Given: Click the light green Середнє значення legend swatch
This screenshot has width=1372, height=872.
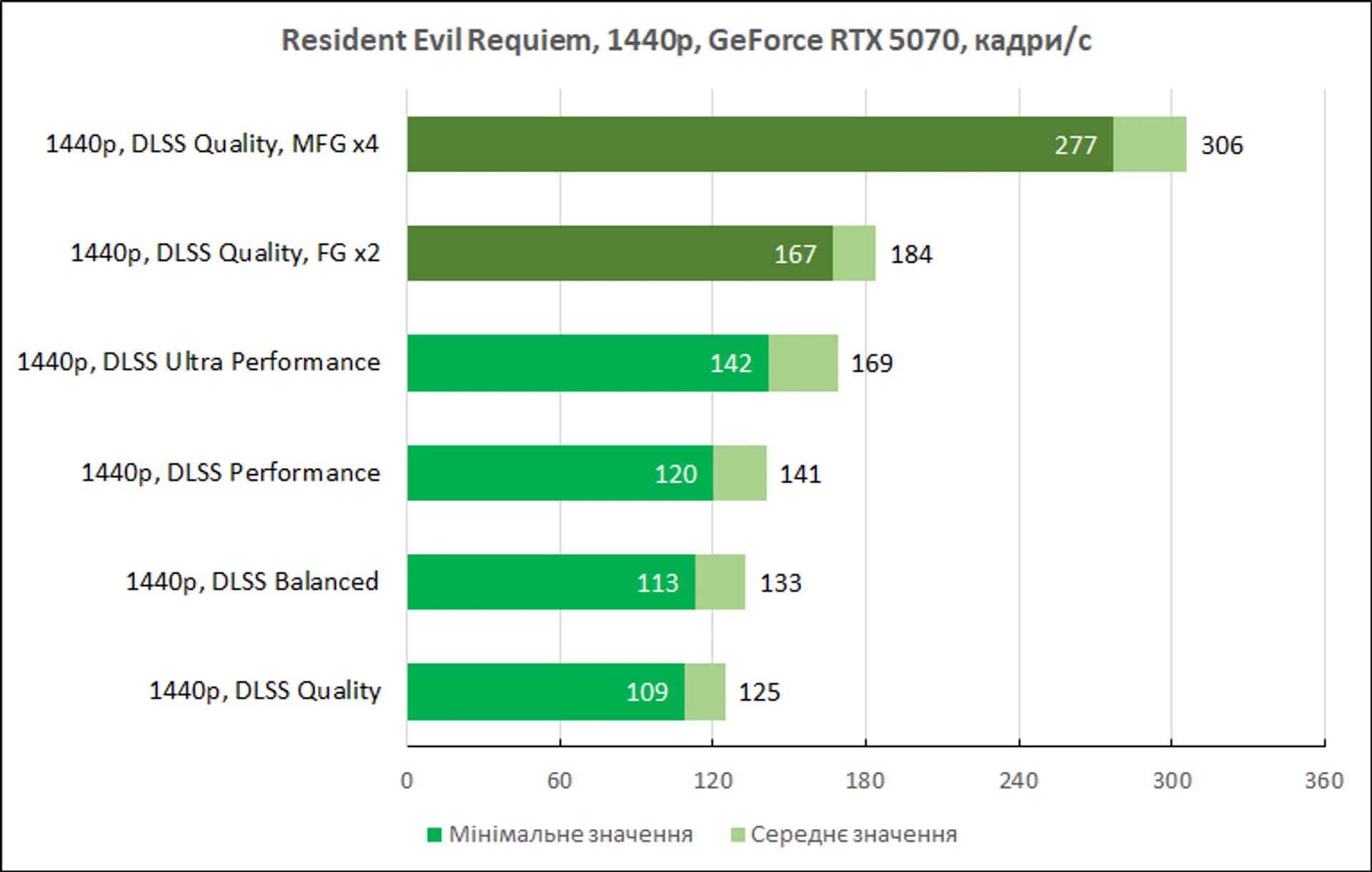Looking at the screenshot, I should (738, 835).
